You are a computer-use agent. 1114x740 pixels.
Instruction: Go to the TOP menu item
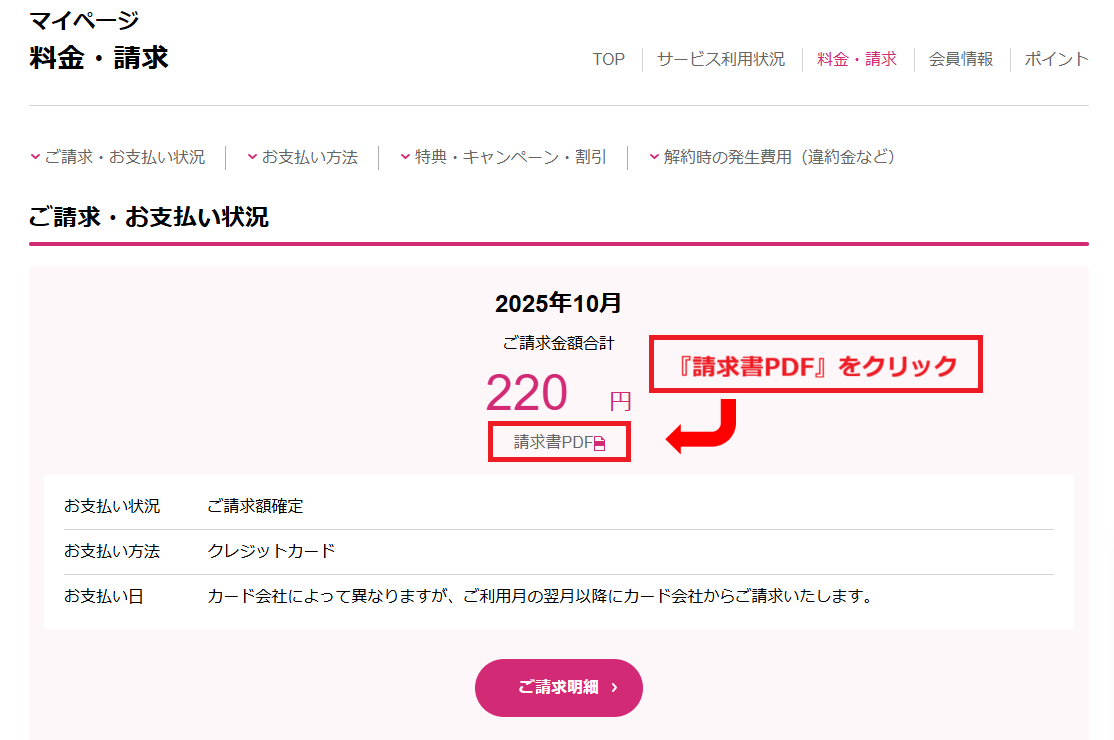click(x=608, y=59)
